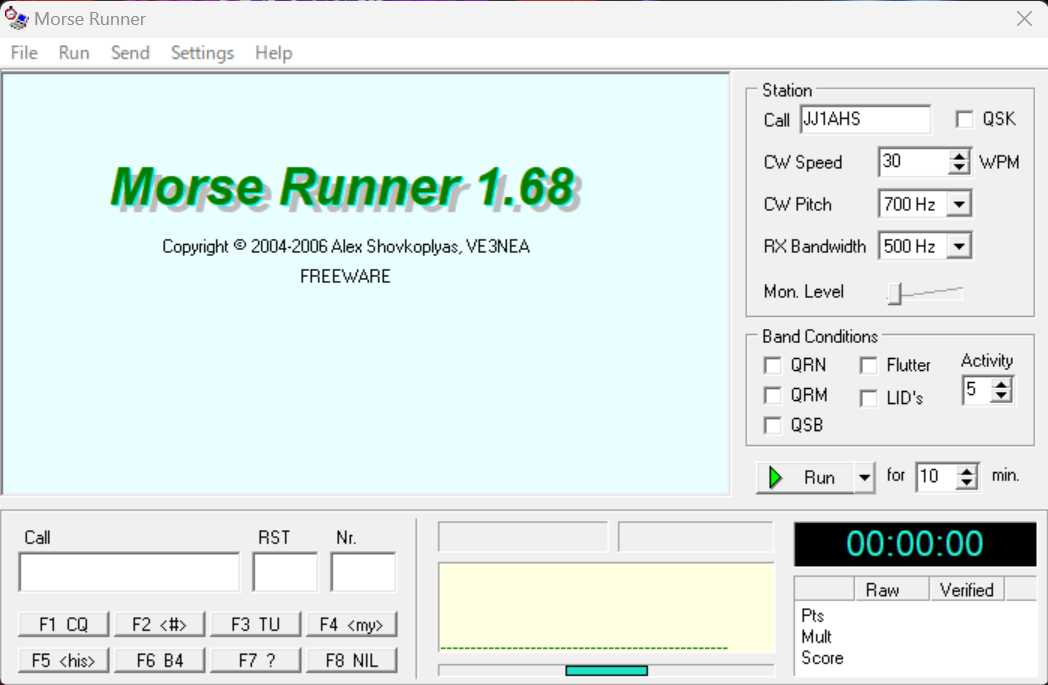Click the run duration minutes field
The height and width of the screenshot is (685, 1048).
point(936,476)
